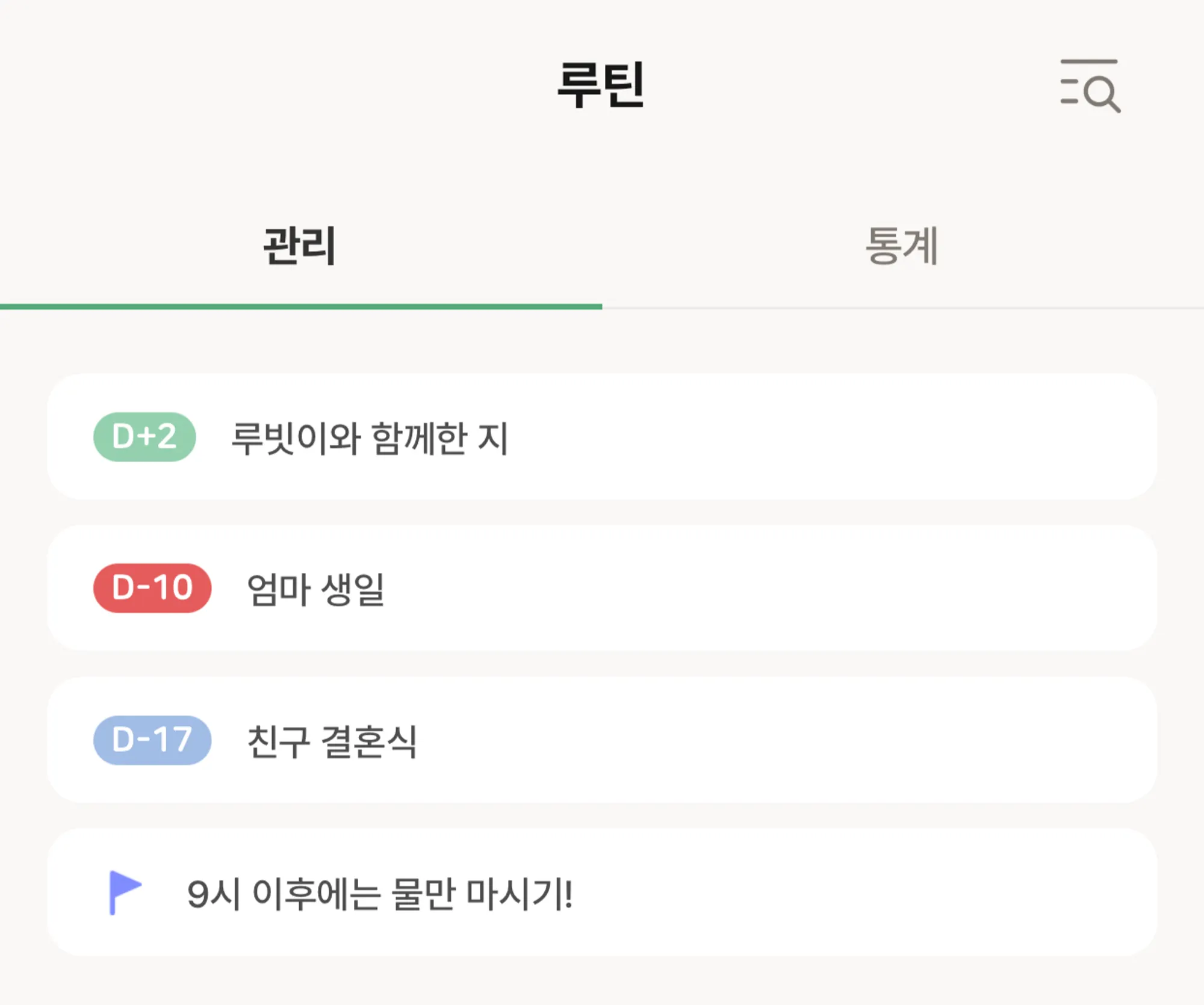1204x1005 pixels.
Task: Click the 루틴 page title
Action: pyautogui.click(x=601, y=85)
